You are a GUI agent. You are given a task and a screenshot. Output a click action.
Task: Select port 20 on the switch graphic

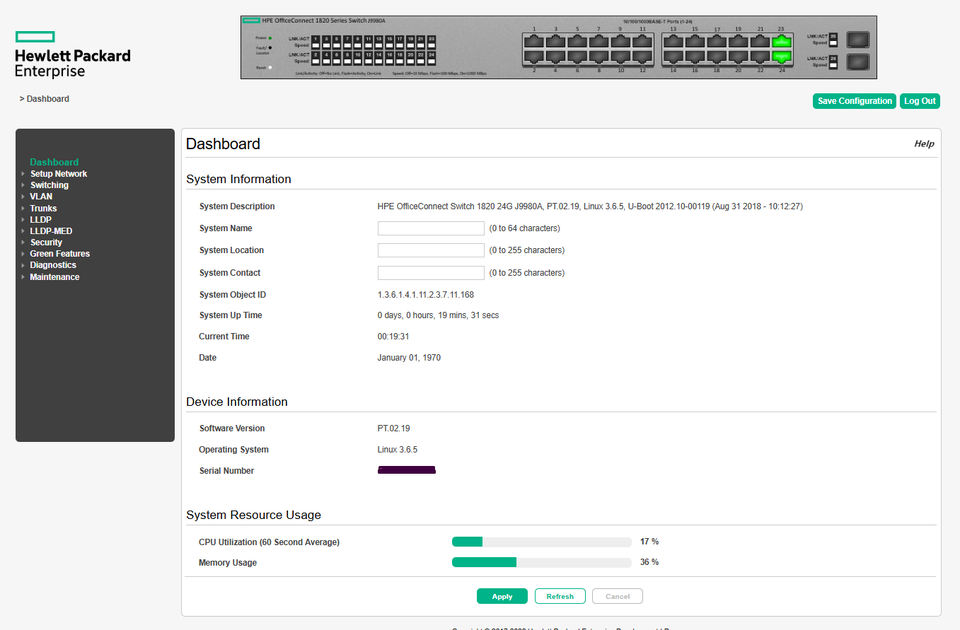point(738,57)
